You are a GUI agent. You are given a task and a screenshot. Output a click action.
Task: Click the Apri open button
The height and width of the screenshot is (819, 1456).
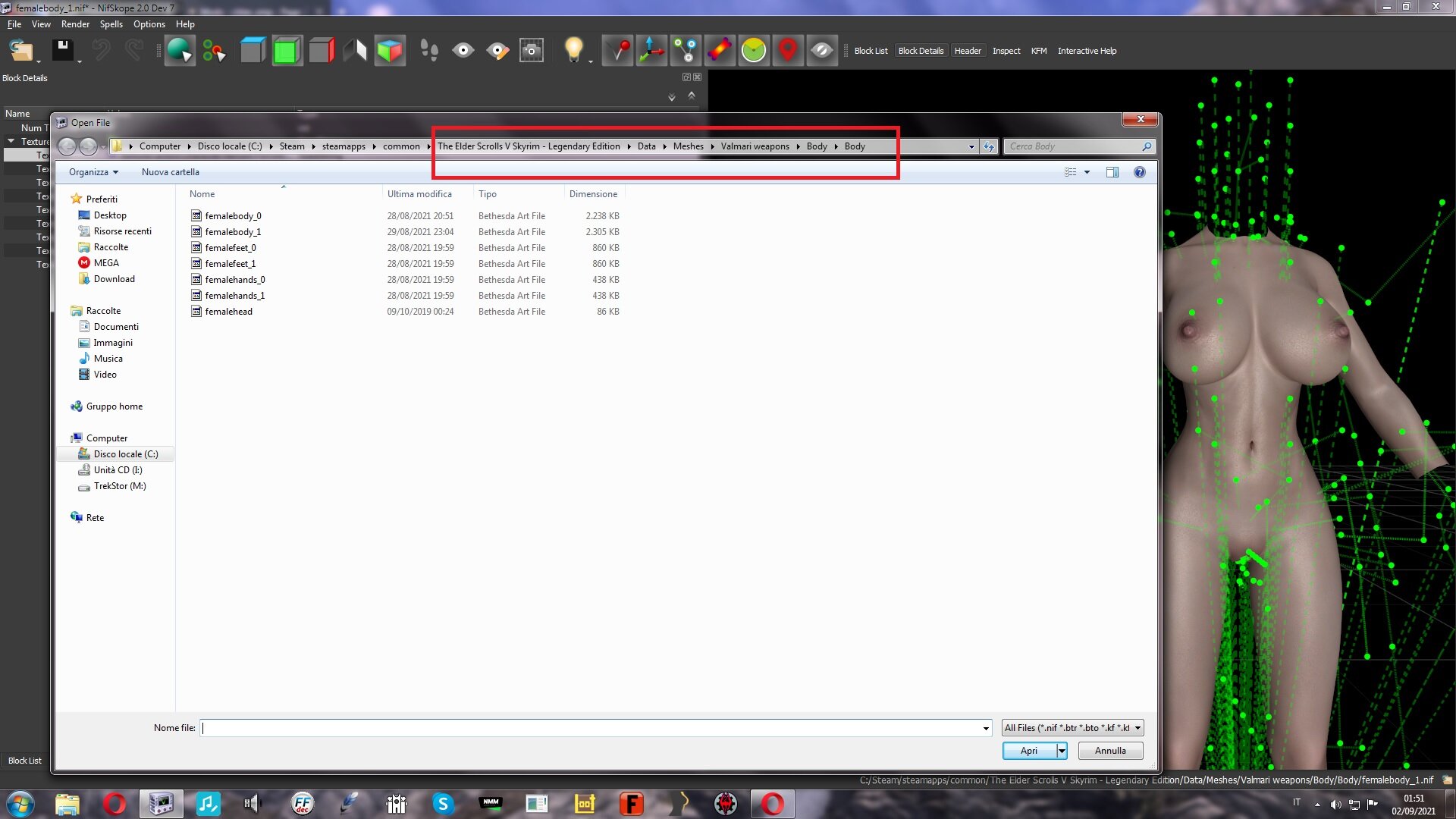point(1029,751)
